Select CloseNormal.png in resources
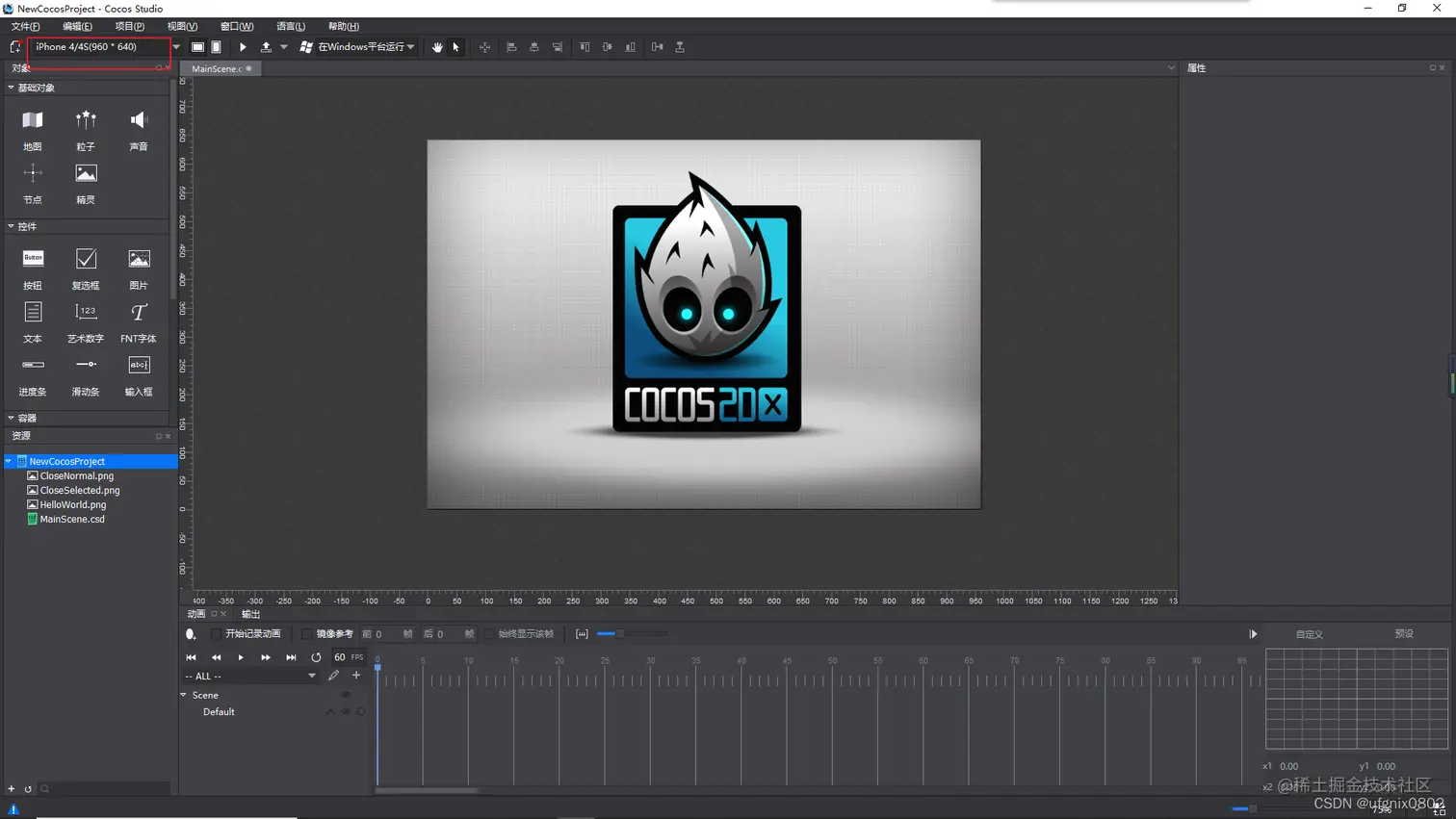Screen dimensions: 1456x819 [77, 475]
